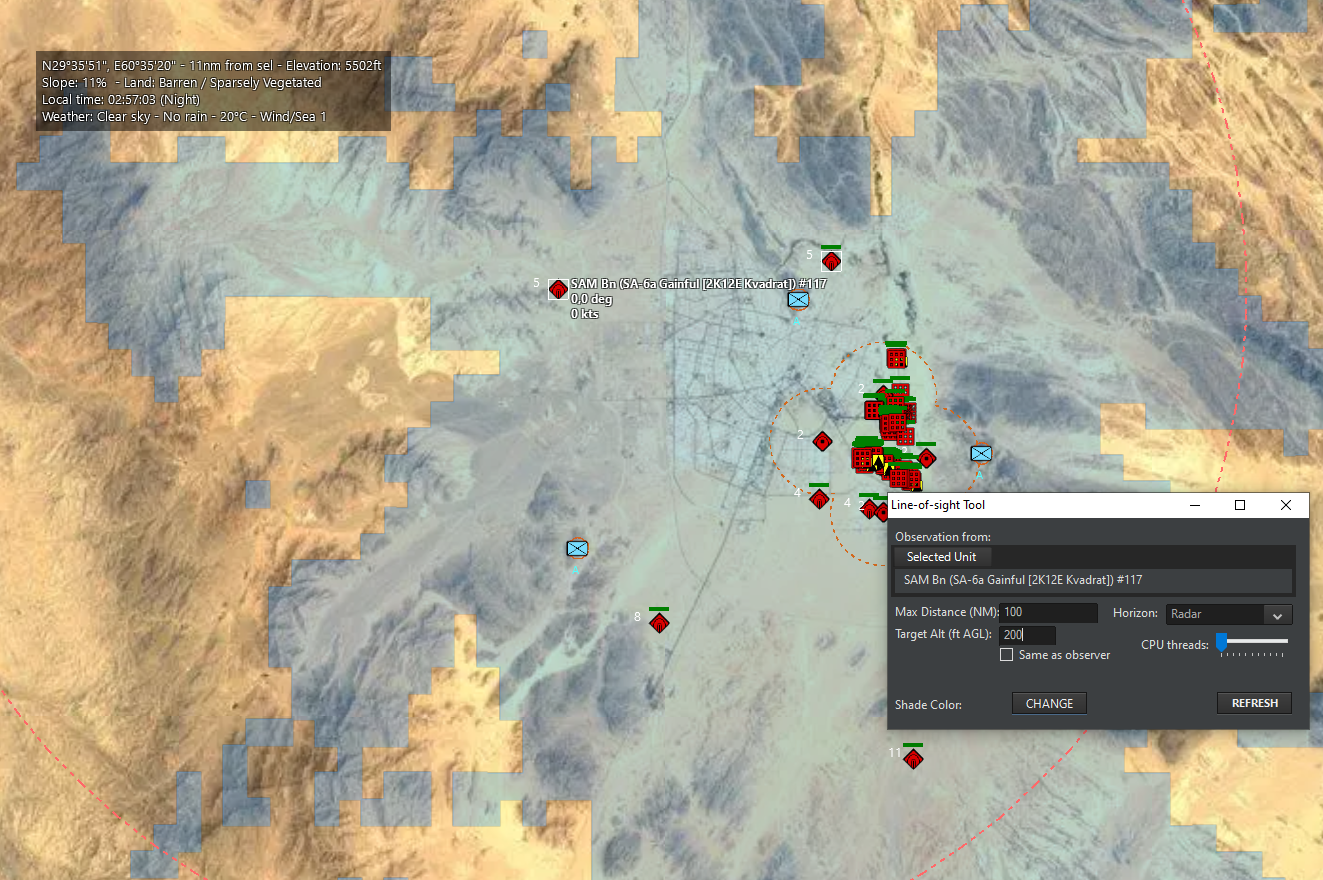Click the 'Shade Color:' label
Screen dimensions: 1323x880
928,705
